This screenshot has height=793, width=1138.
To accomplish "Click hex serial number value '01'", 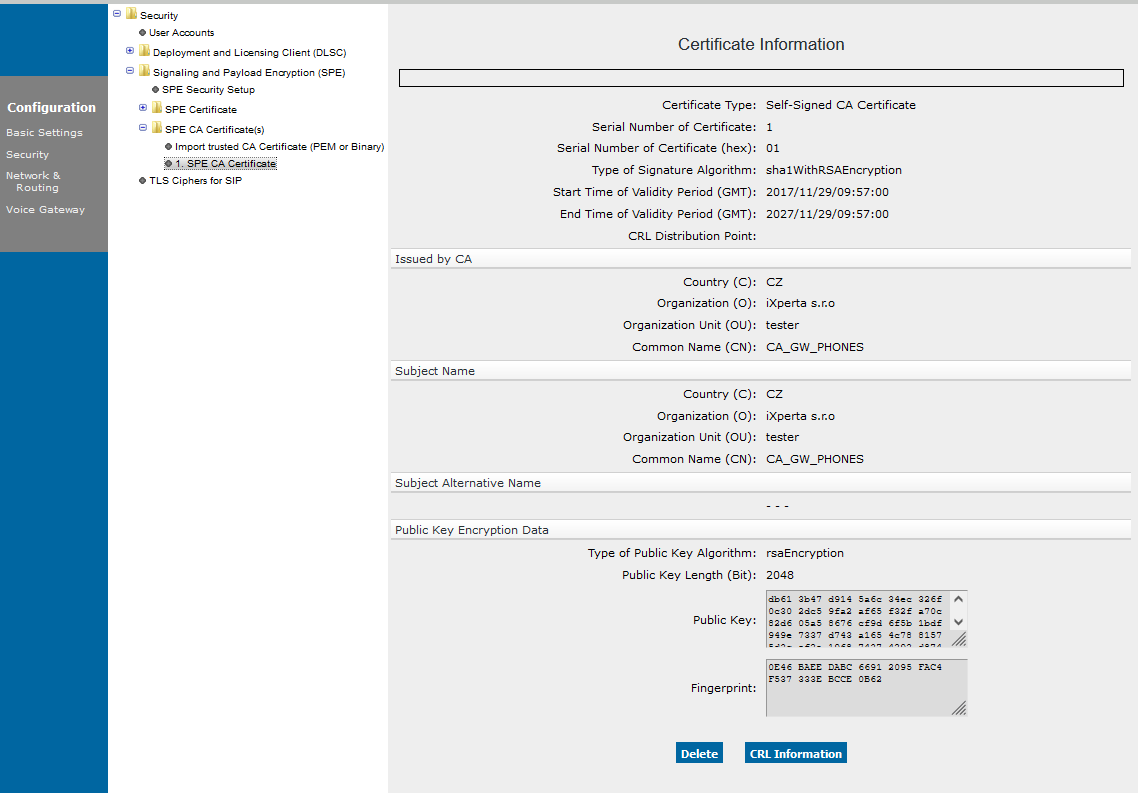I will point(772,148).
